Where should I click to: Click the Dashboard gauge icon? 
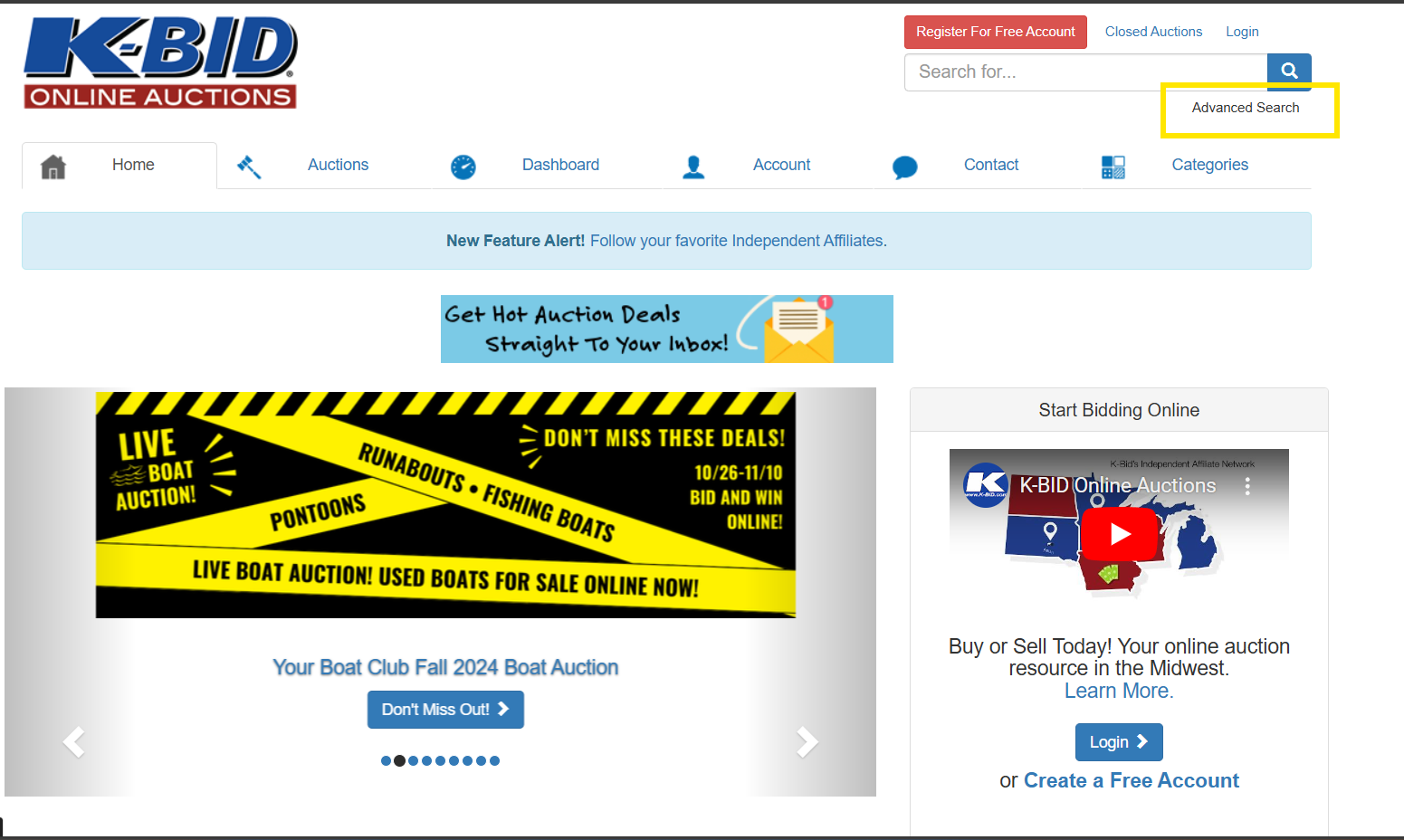click(x=463, y=167)
